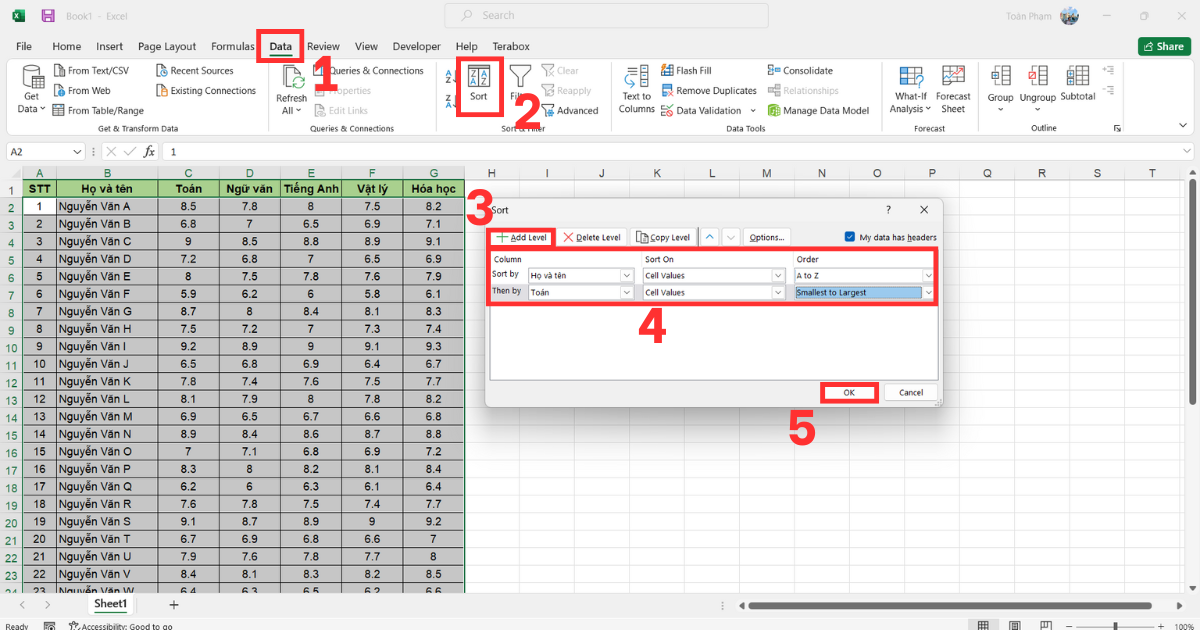1200x630 pixels.
Task: Click the Sort dialog help question mark
Action: point(888,210)
